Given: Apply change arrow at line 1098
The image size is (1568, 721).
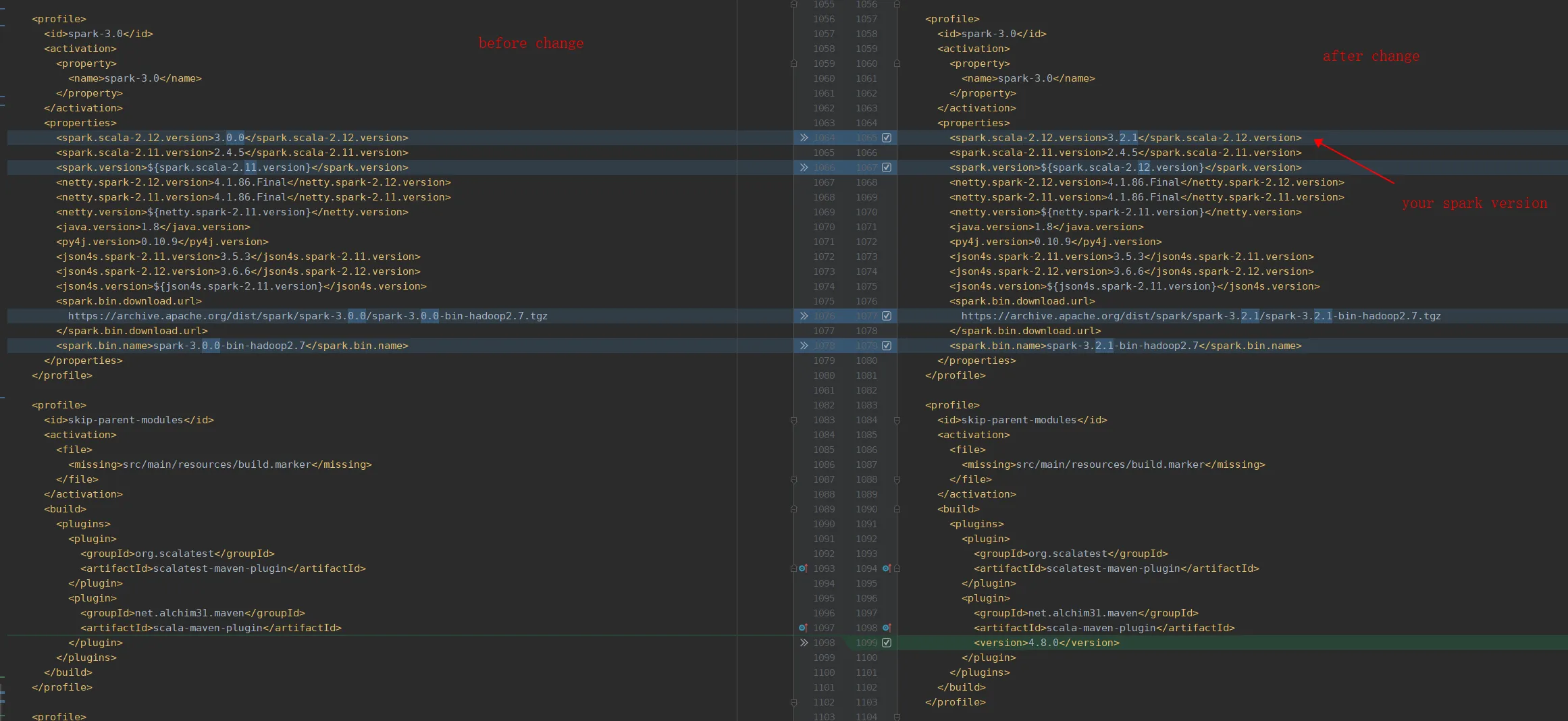Looking at the screenshot, I should click(804, 643).
